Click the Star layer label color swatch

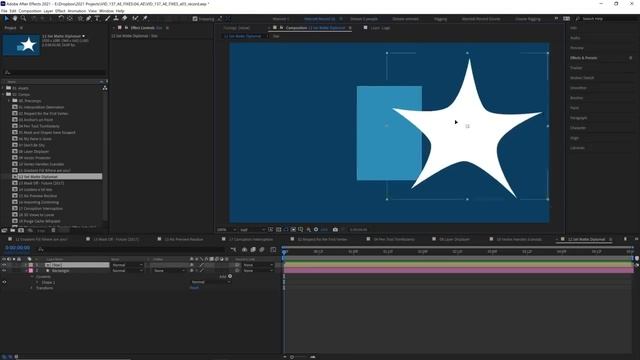click(31, 265)
